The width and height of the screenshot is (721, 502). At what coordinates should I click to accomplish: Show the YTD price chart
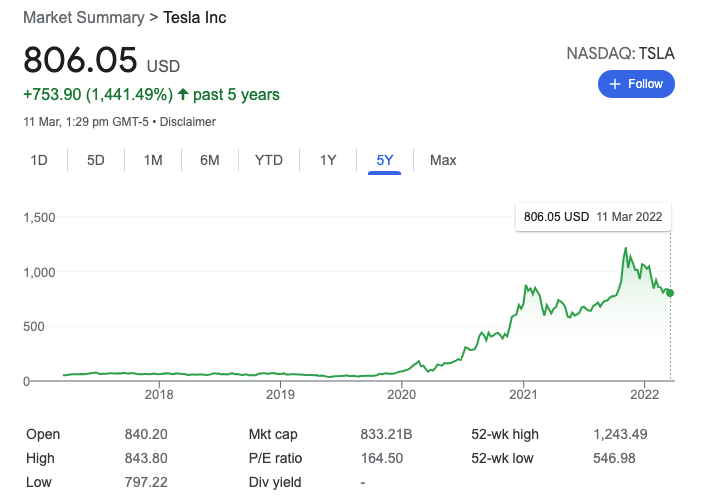coord(268,160)
